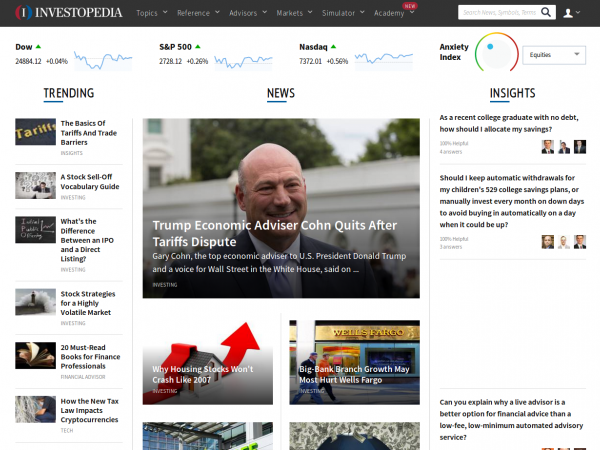
Task: Click the Dow value 24884.12
Action: pos(28,61)
